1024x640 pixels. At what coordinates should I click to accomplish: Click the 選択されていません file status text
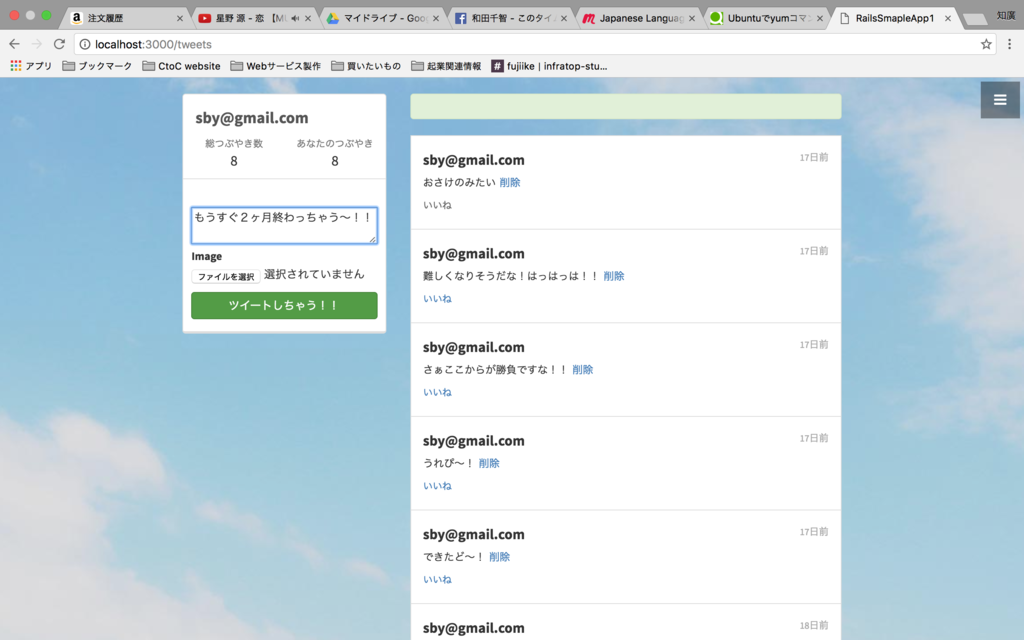(x=314, y=274)
